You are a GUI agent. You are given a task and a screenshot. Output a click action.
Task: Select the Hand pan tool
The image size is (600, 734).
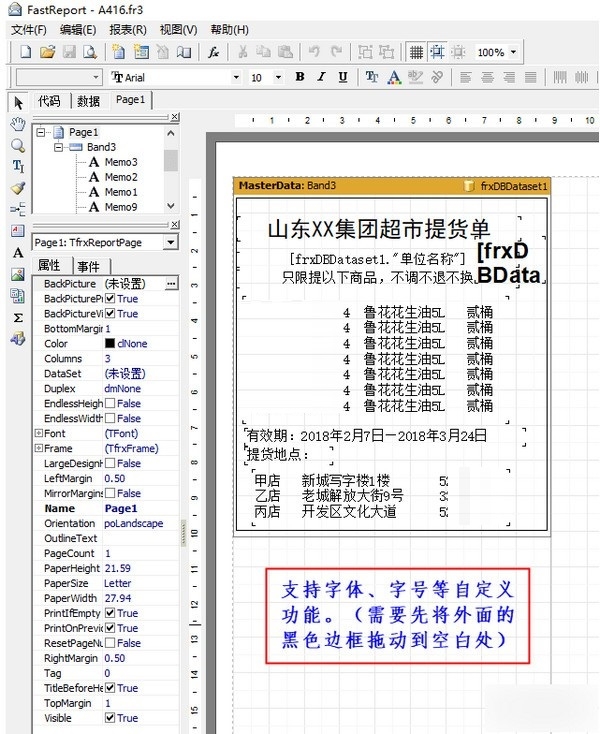(x=17, y=124)
